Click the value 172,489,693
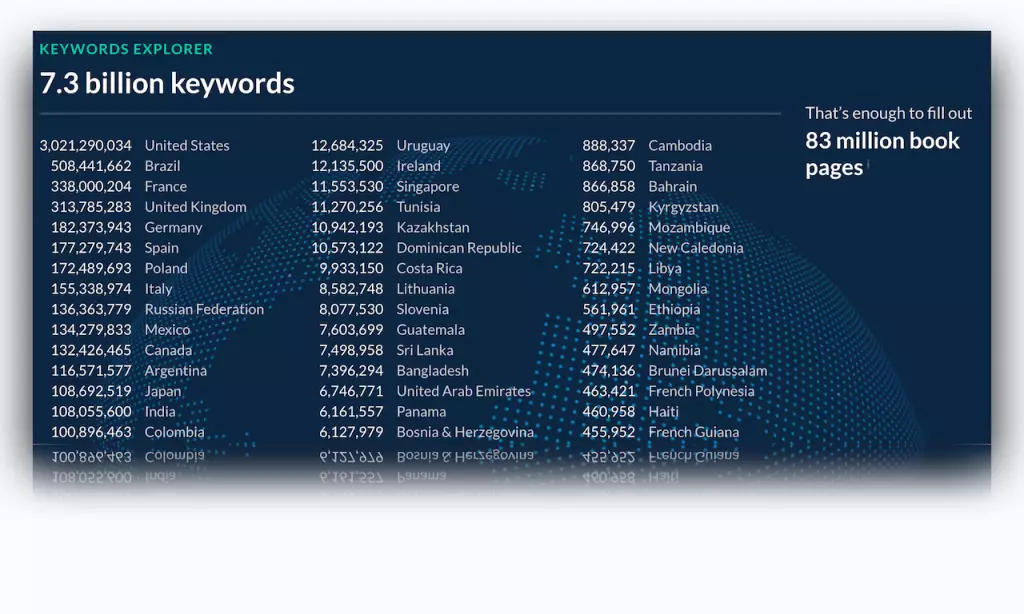The width and height of the screenshot is (1024, 614). tap(91, 268)
